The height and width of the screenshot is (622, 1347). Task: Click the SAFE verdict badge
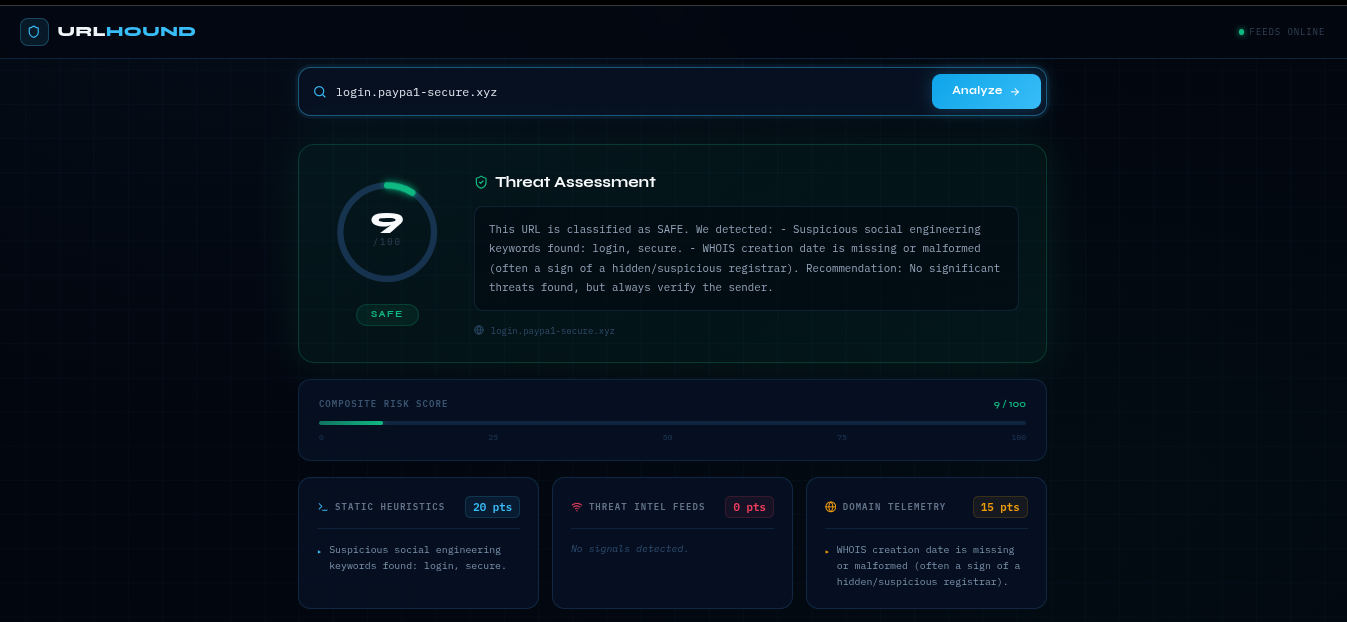[387, 315]
